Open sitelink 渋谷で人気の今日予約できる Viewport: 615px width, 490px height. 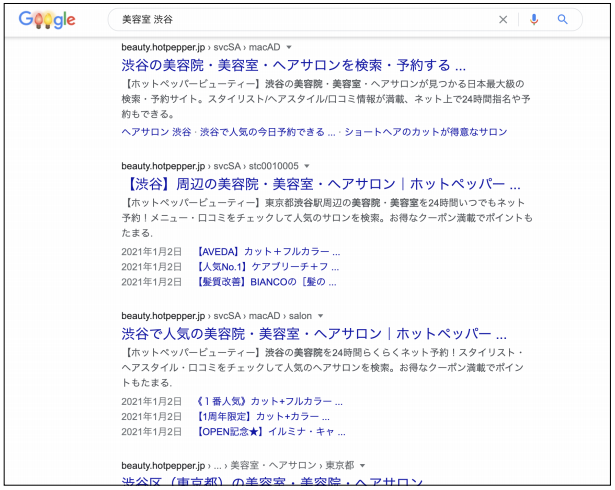click(267, 132)
